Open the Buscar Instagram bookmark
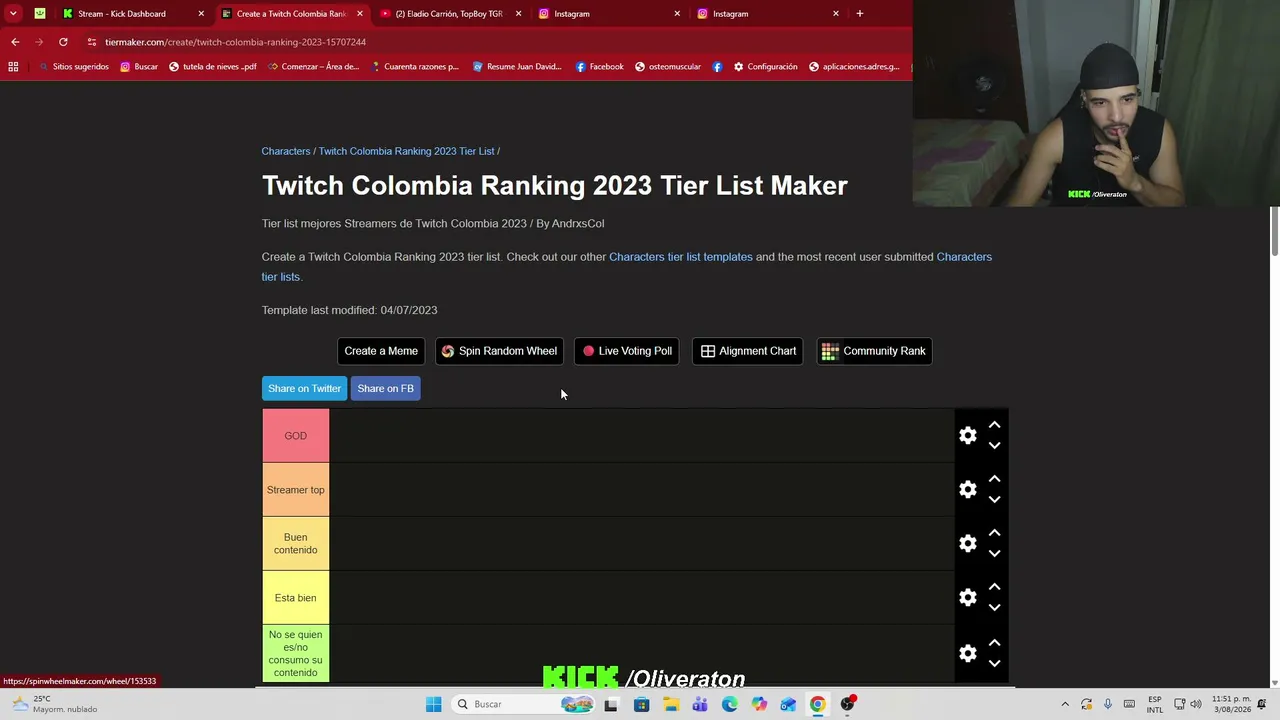 (x=139, y=67)
